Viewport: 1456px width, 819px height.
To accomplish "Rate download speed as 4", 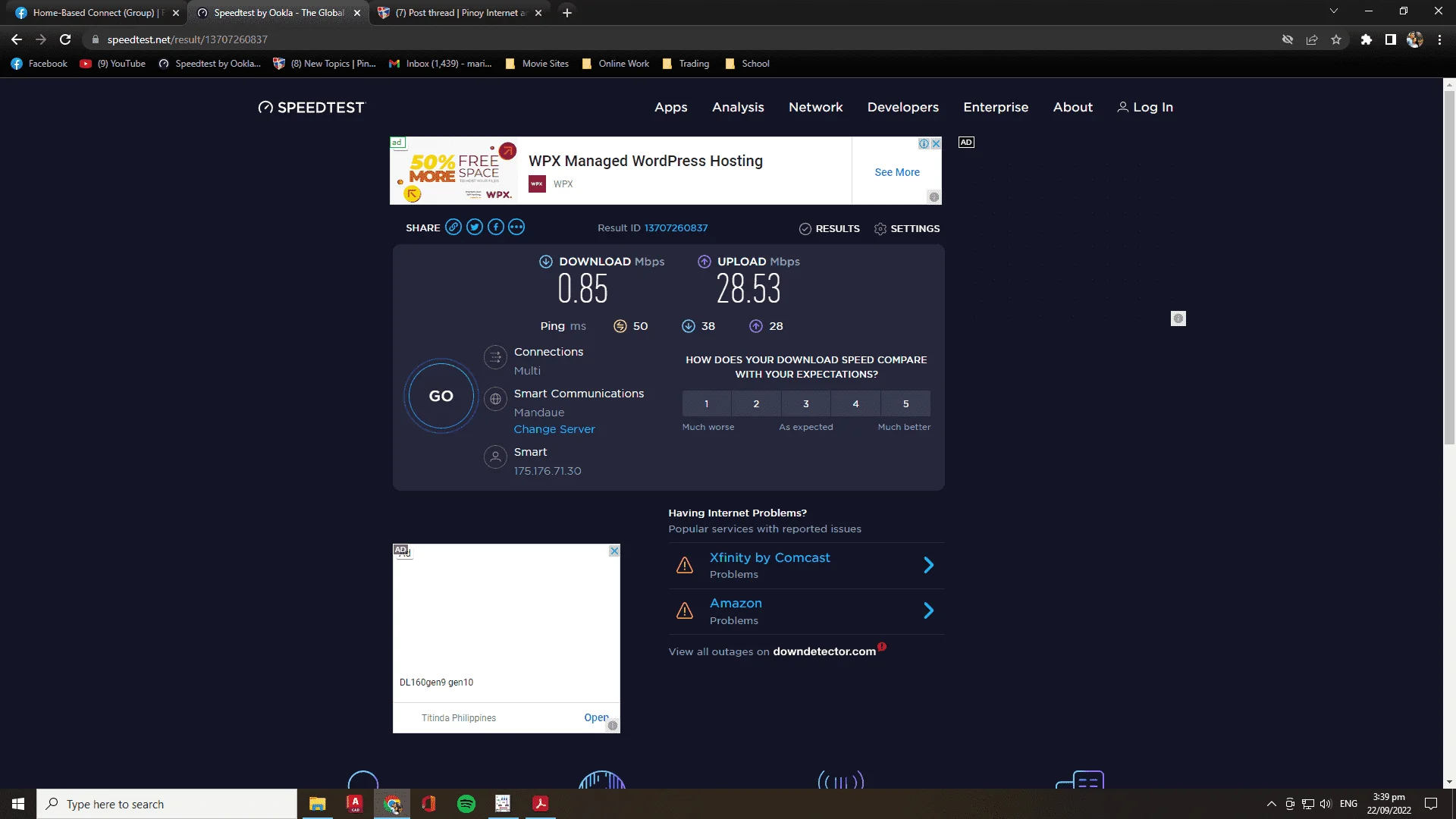I will pyautogui.click(x=856, y=403).
